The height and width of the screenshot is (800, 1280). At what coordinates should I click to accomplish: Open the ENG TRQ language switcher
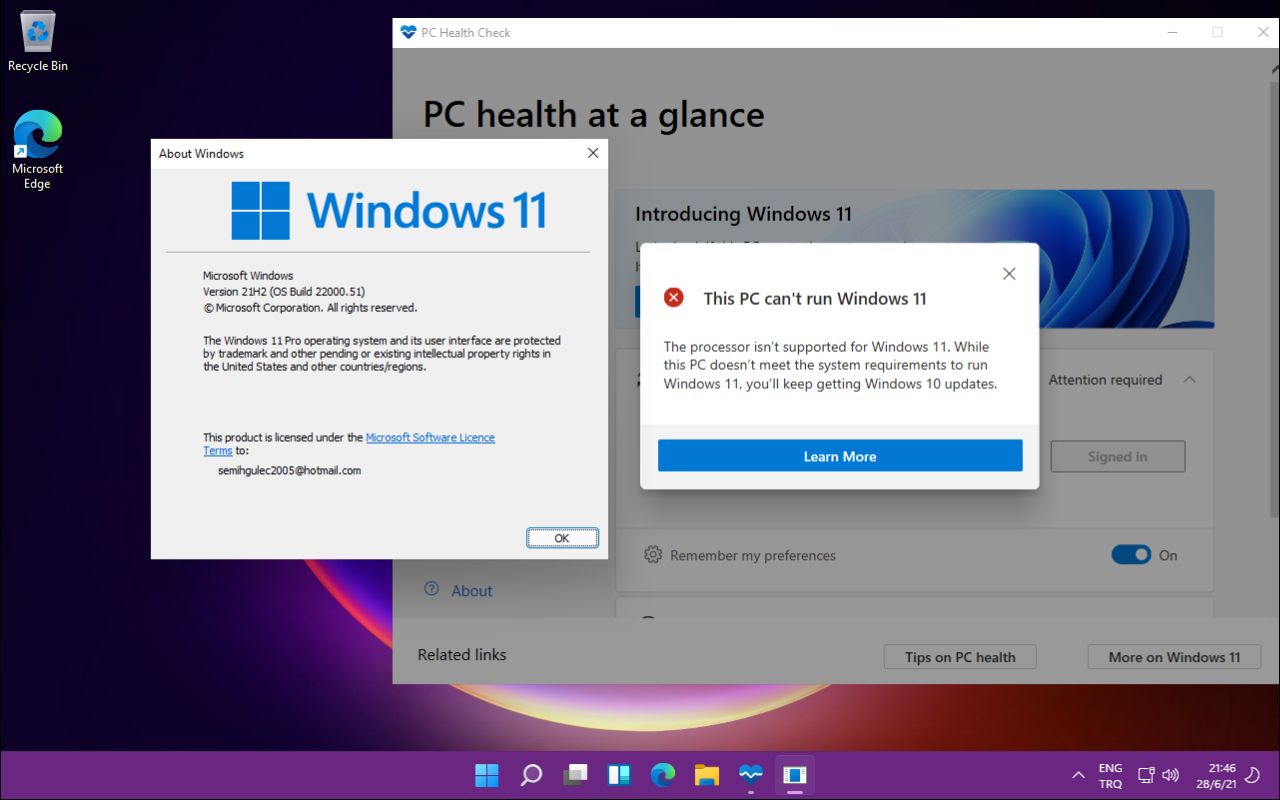(x=1110, y=775)
